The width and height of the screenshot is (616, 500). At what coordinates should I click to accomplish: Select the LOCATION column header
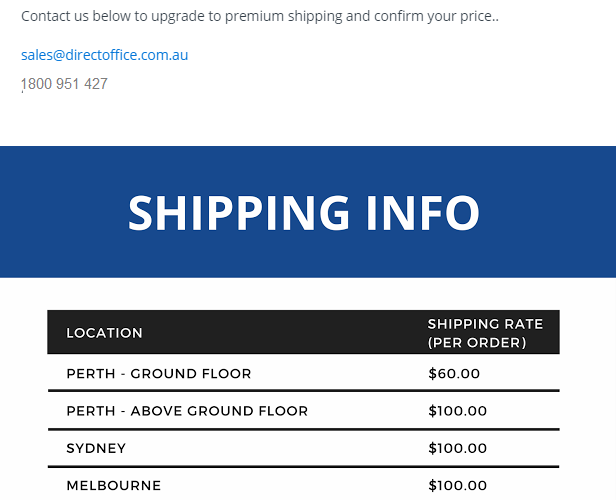click(x=104, y=333)
